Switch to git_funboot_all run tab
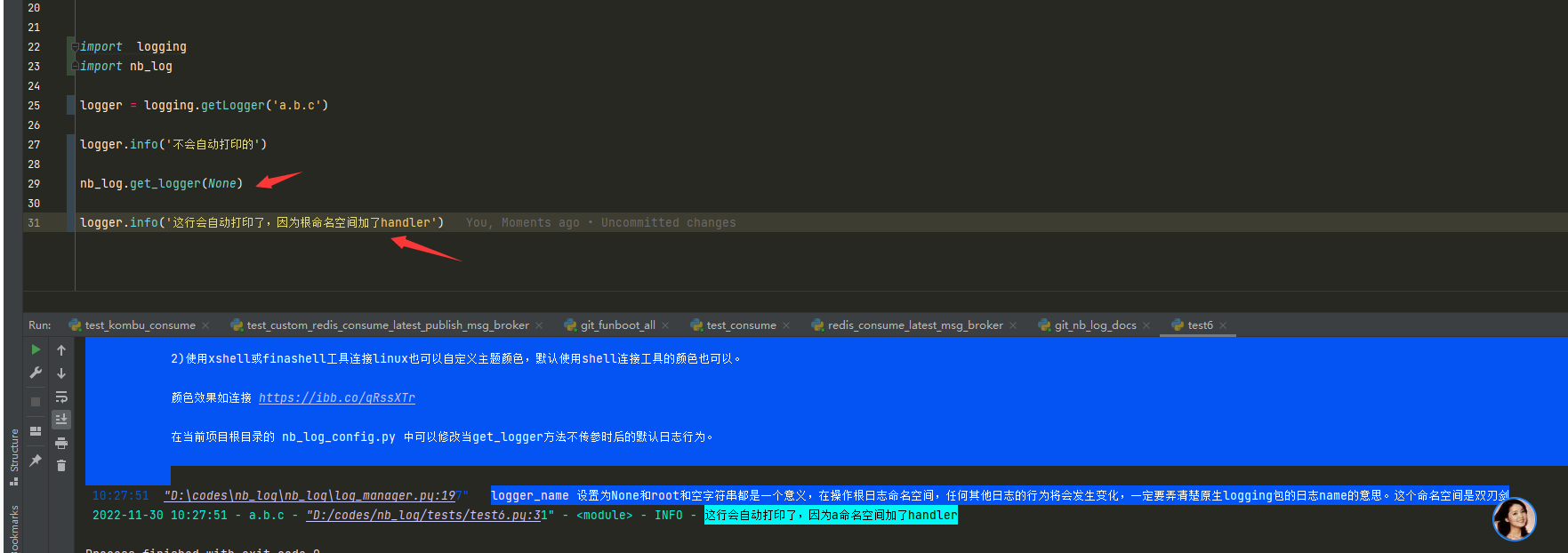This screenshot has height=553, width=1568. coord(610,325)
